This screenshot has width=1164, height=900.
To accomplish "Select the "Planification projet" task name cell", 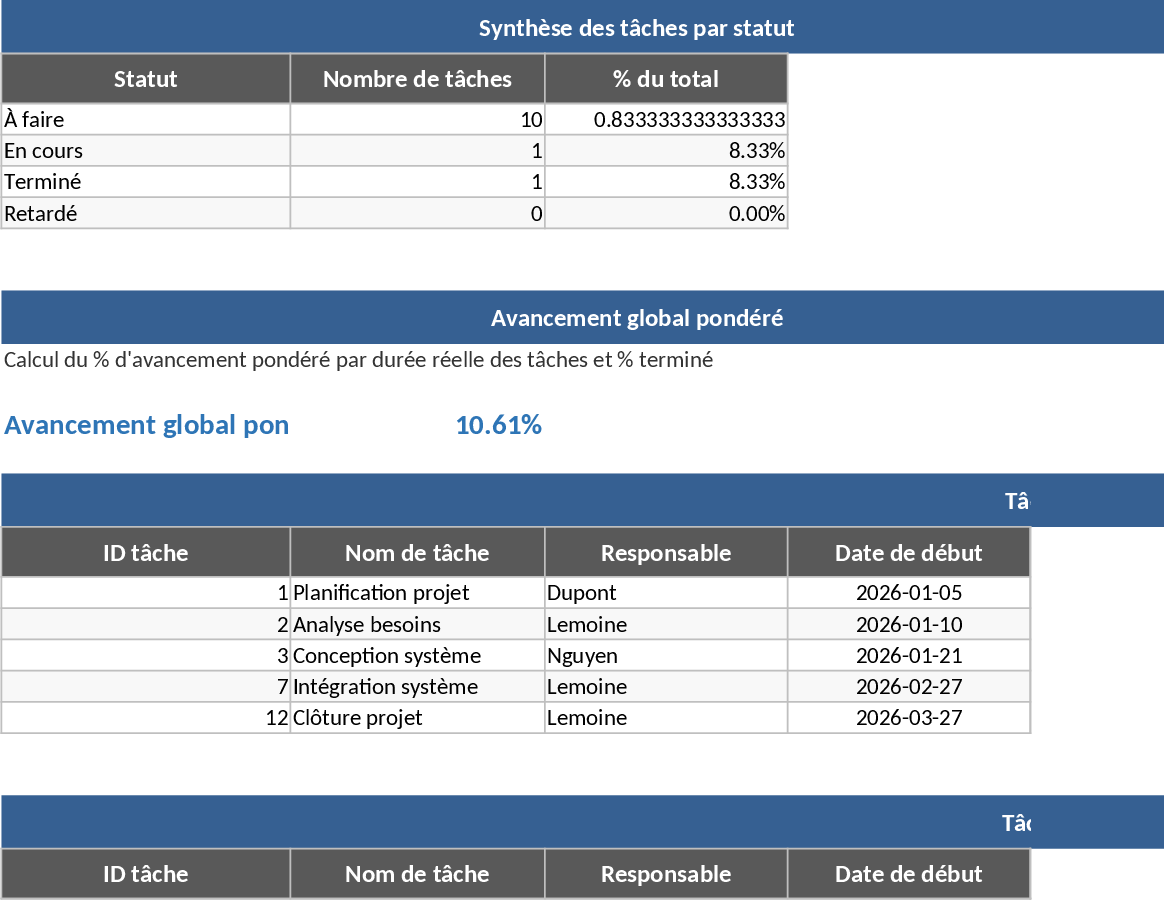I will [417, 593].
